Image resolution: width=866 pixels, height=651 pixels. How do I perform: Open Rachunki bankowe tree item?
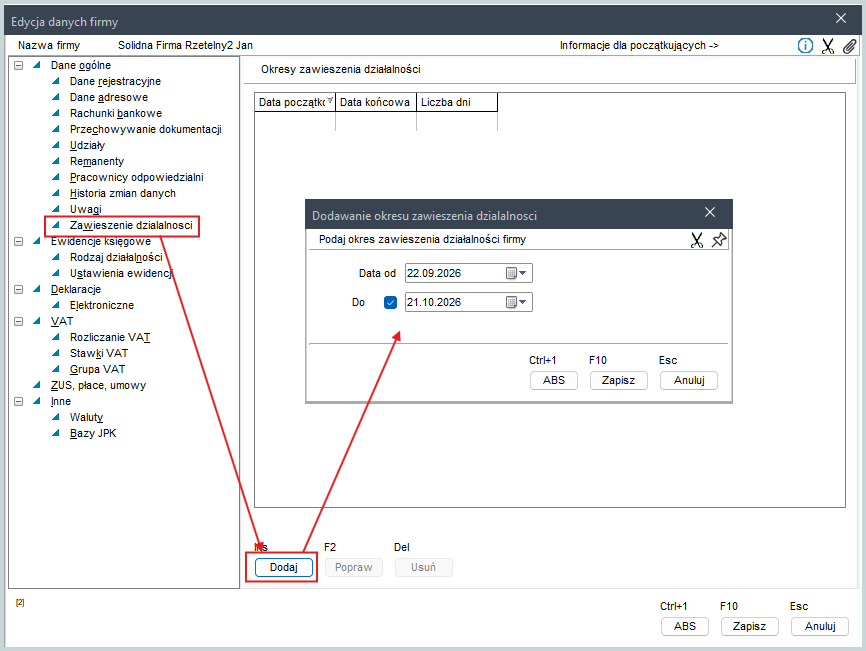tap(116, 113)
